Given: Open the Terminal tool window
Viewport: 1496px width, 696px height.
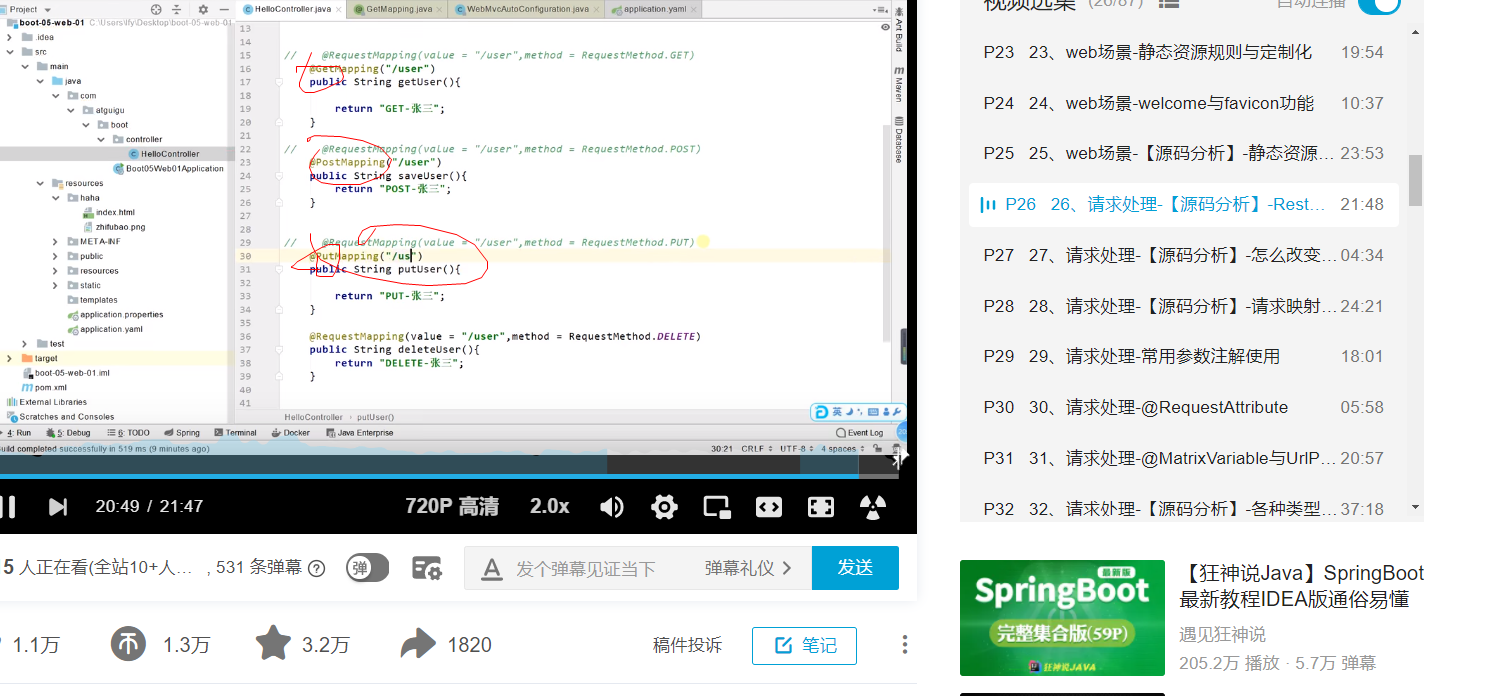Looking at the screenshot, I should coord(235,433).
